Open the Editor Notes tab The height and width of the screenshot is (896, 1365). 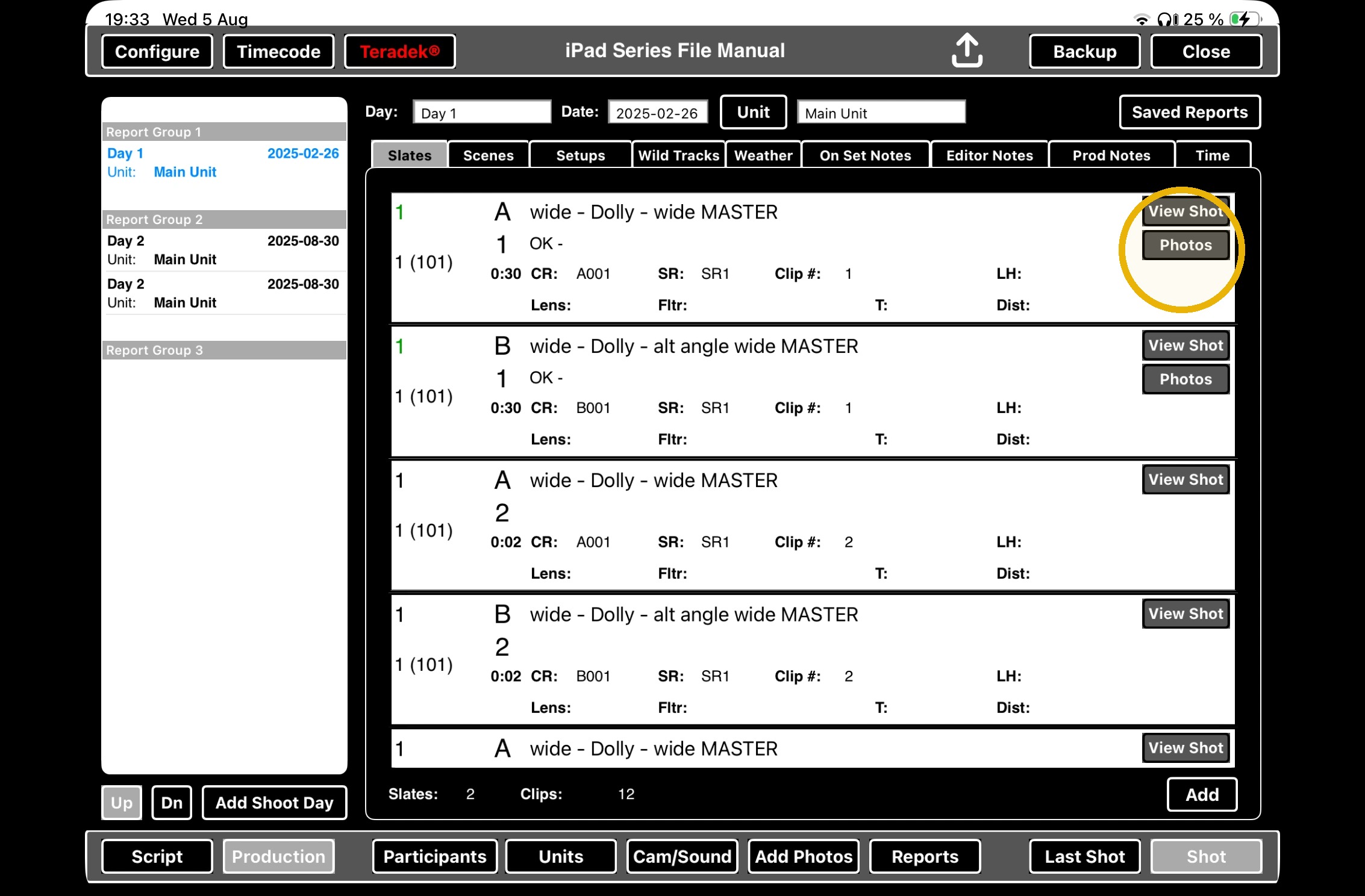(x=990, y=155)
